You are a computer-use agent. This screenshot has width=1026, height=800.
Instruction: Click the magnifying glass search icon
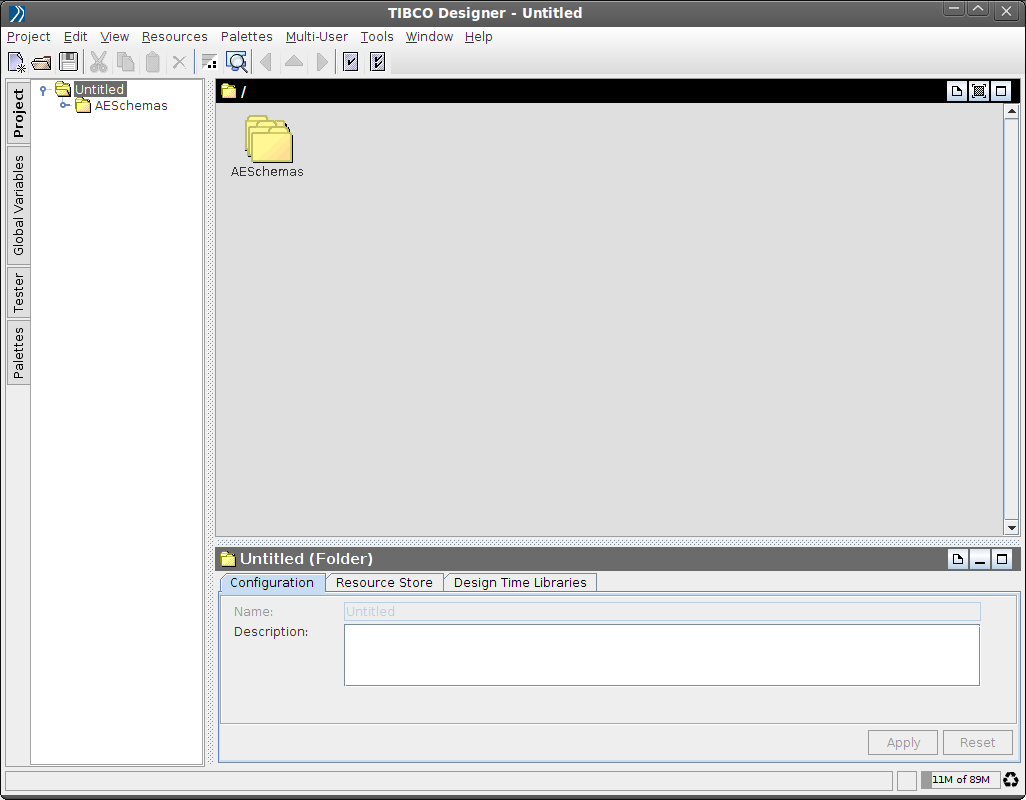(x=237, y=62)
